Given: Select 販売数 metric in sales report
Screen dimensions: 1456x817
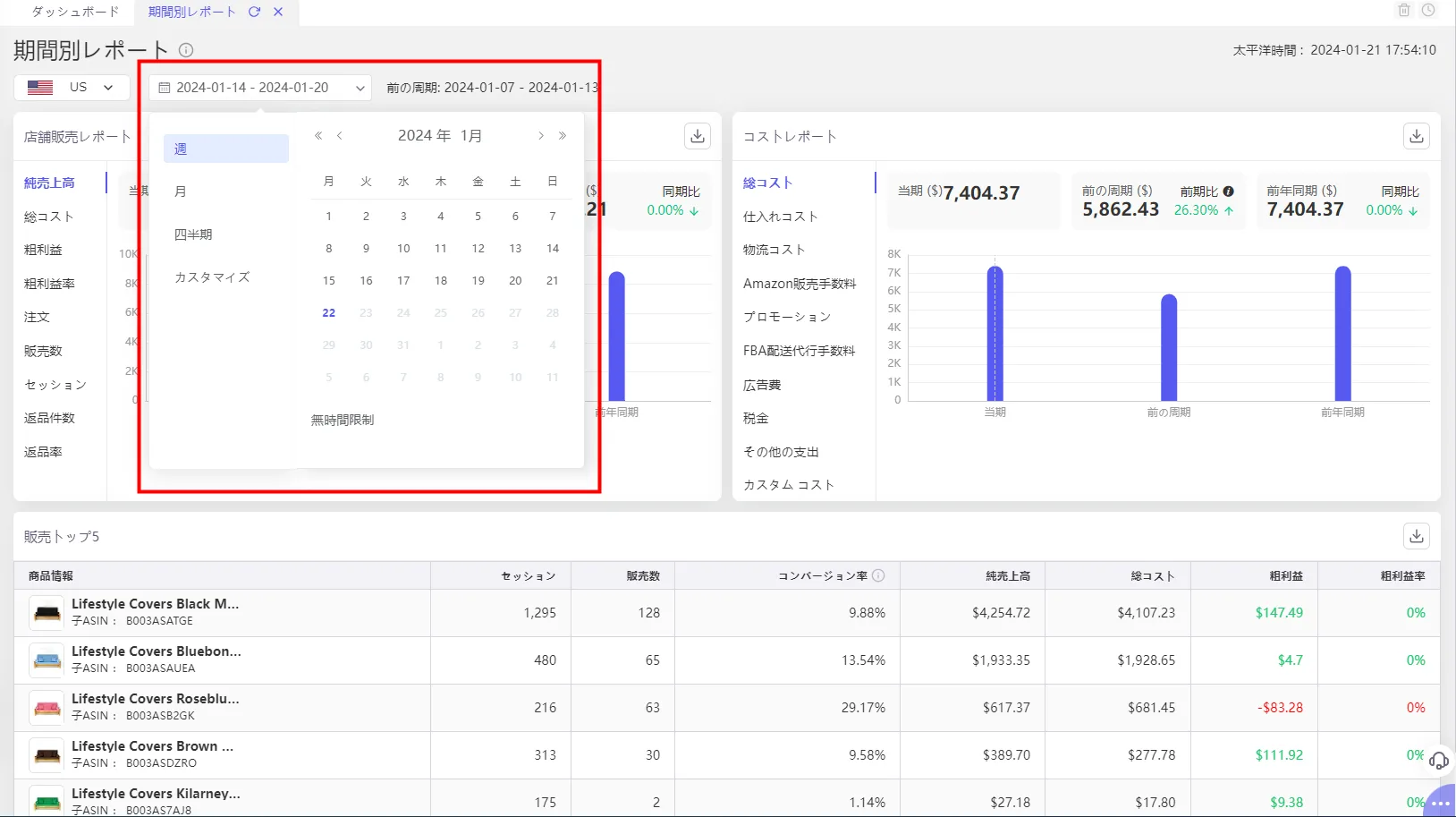Looking at the screenshot, I should tap(43, 351).
